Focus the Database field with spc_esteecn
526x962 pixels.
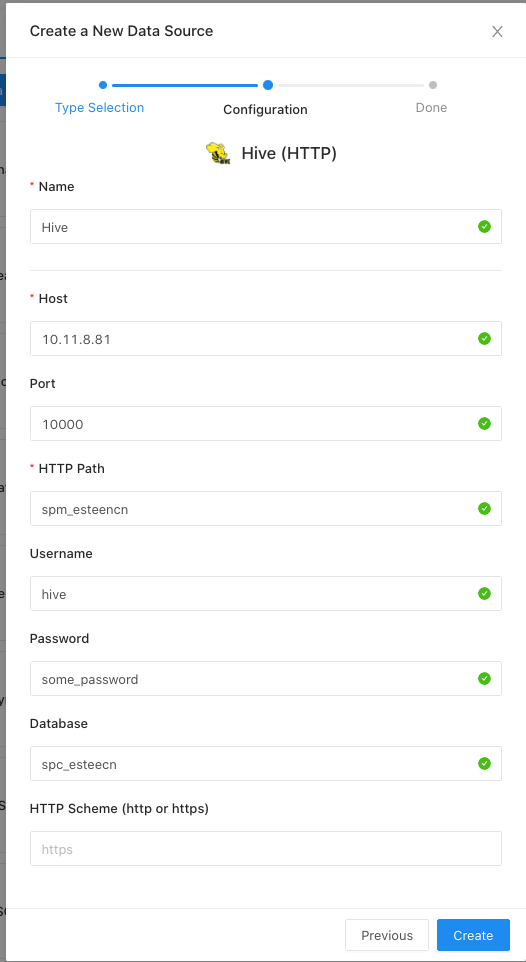(x=266, y=764)
